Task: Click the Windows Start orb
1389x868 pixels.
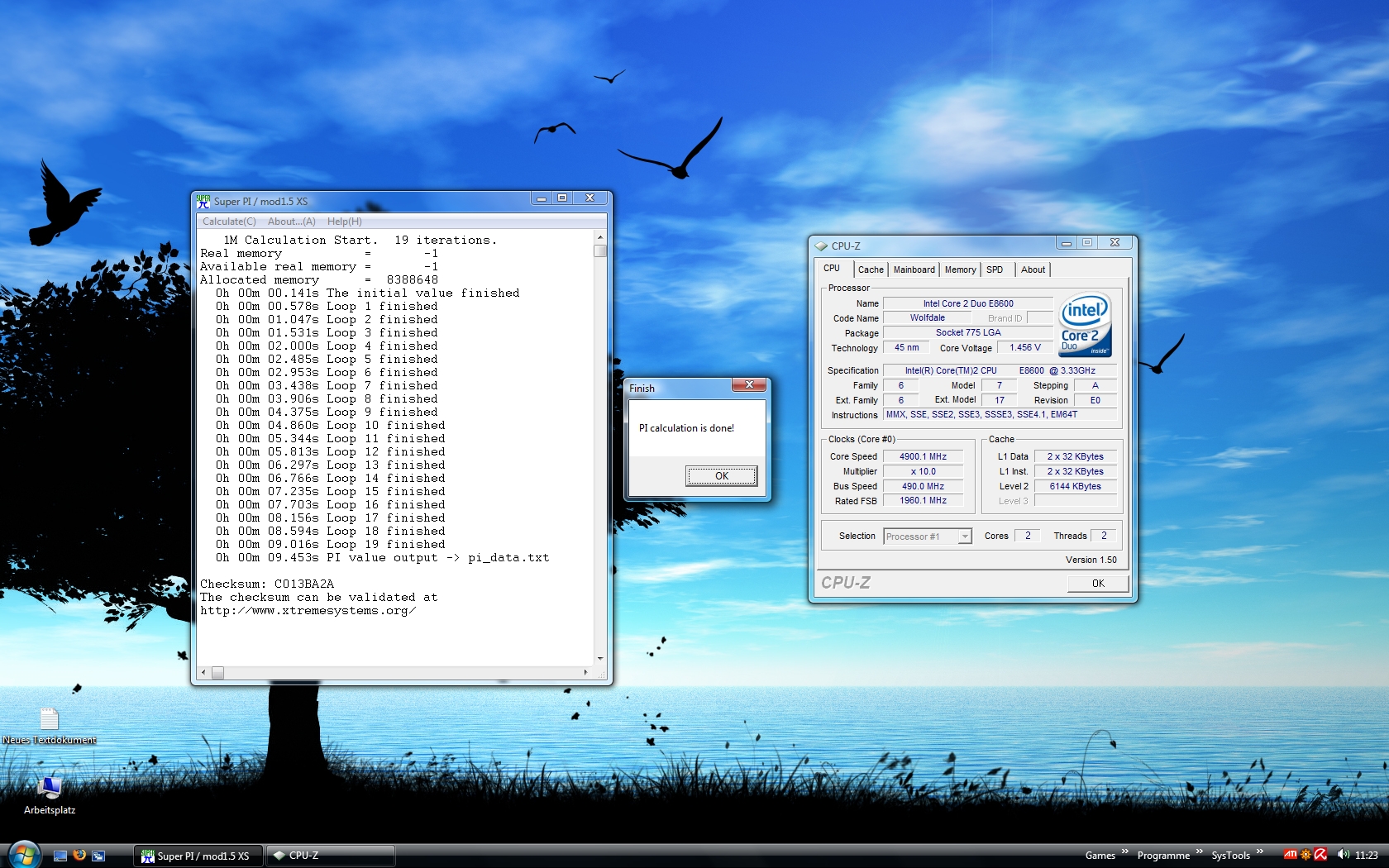Action: tap(25, 855)
